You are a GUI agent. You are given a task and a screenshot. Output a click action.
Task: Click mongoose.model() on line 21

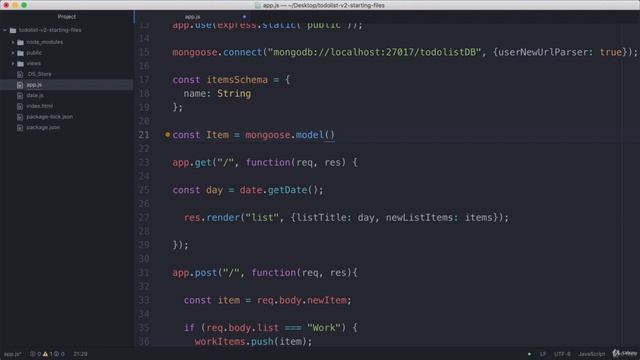tap(290, 135)
